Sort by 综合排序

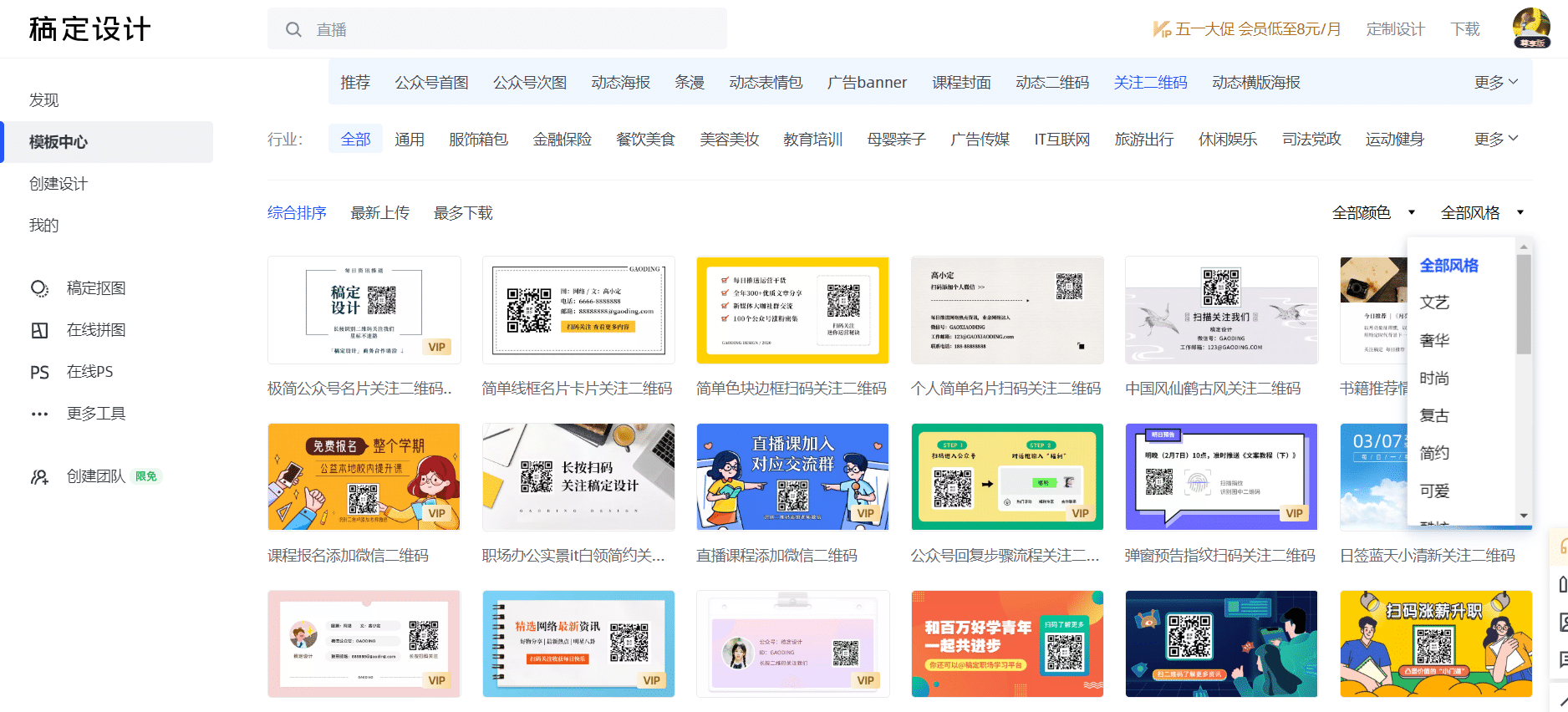pyautogui.click(x=297, y=212)
